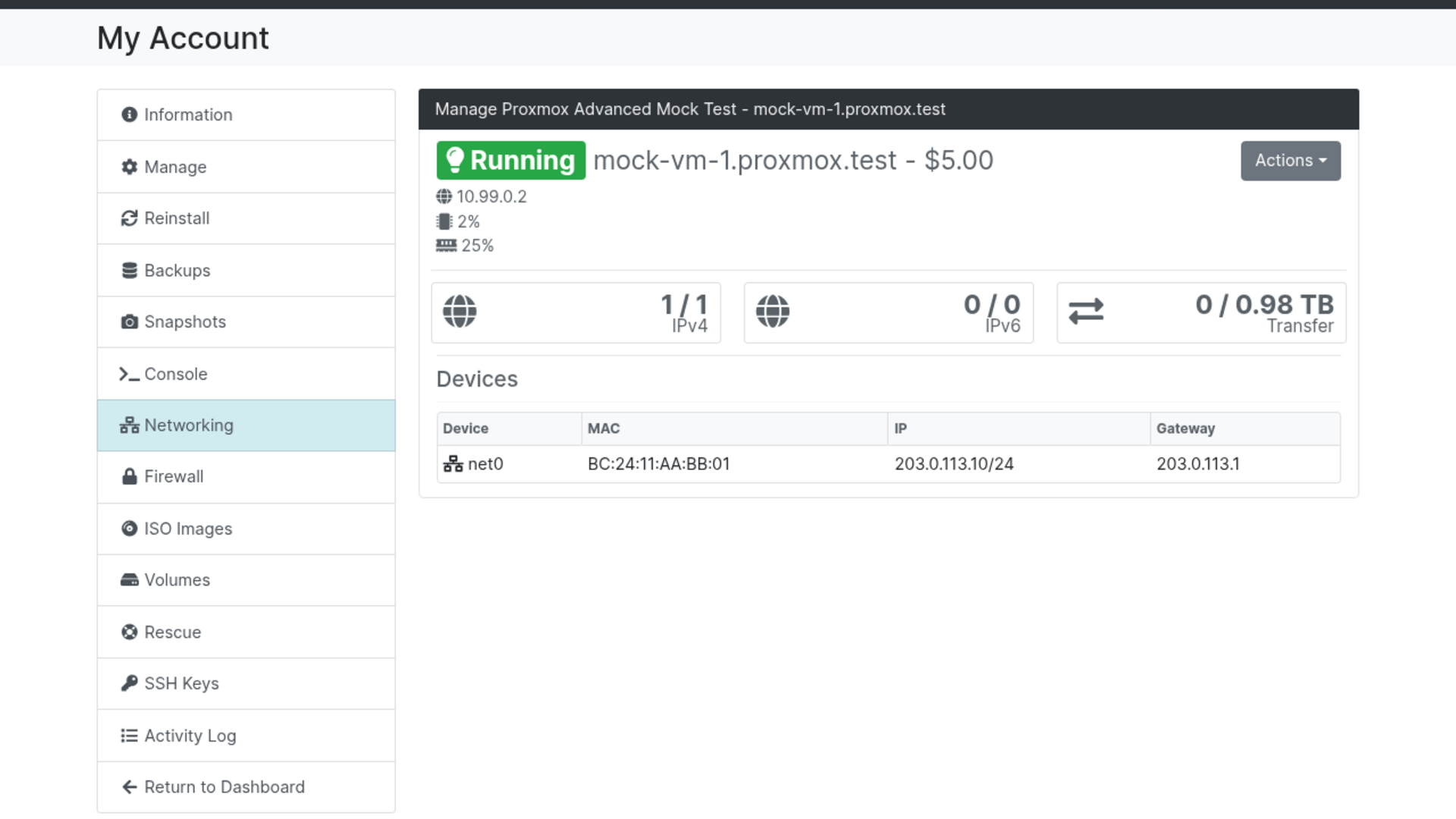
Task: Switch to the Snapshots section
Action: pos(246,322)
